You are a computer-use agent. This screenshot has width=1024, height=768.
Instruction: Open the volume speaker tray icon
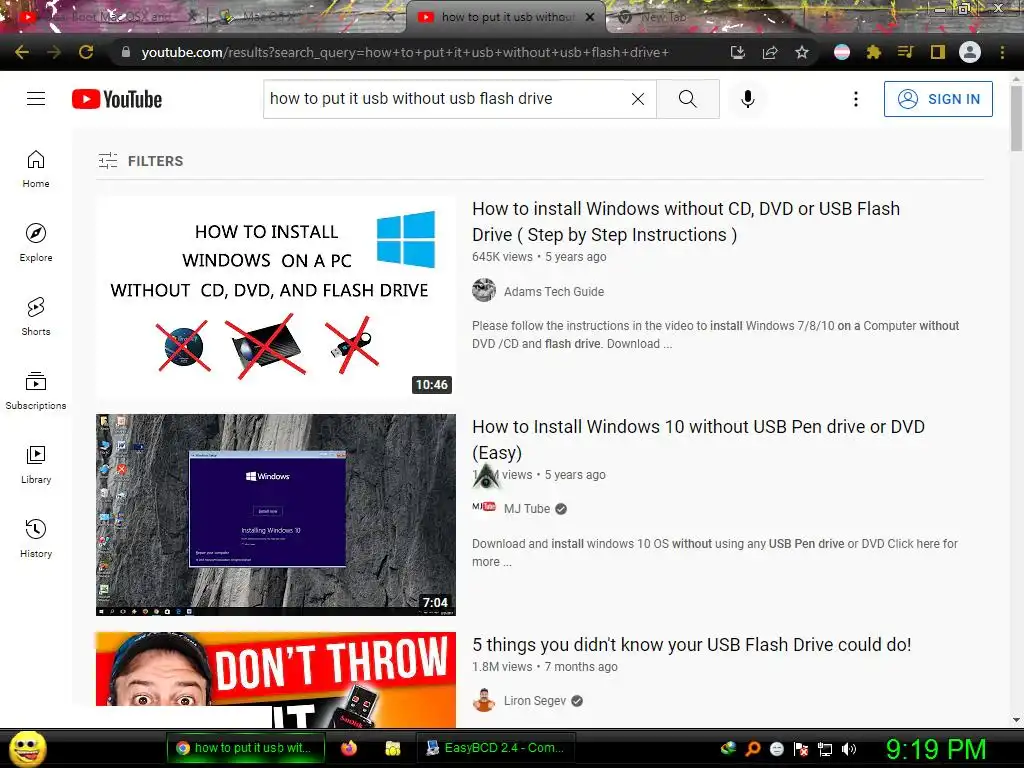click(849, 749)
